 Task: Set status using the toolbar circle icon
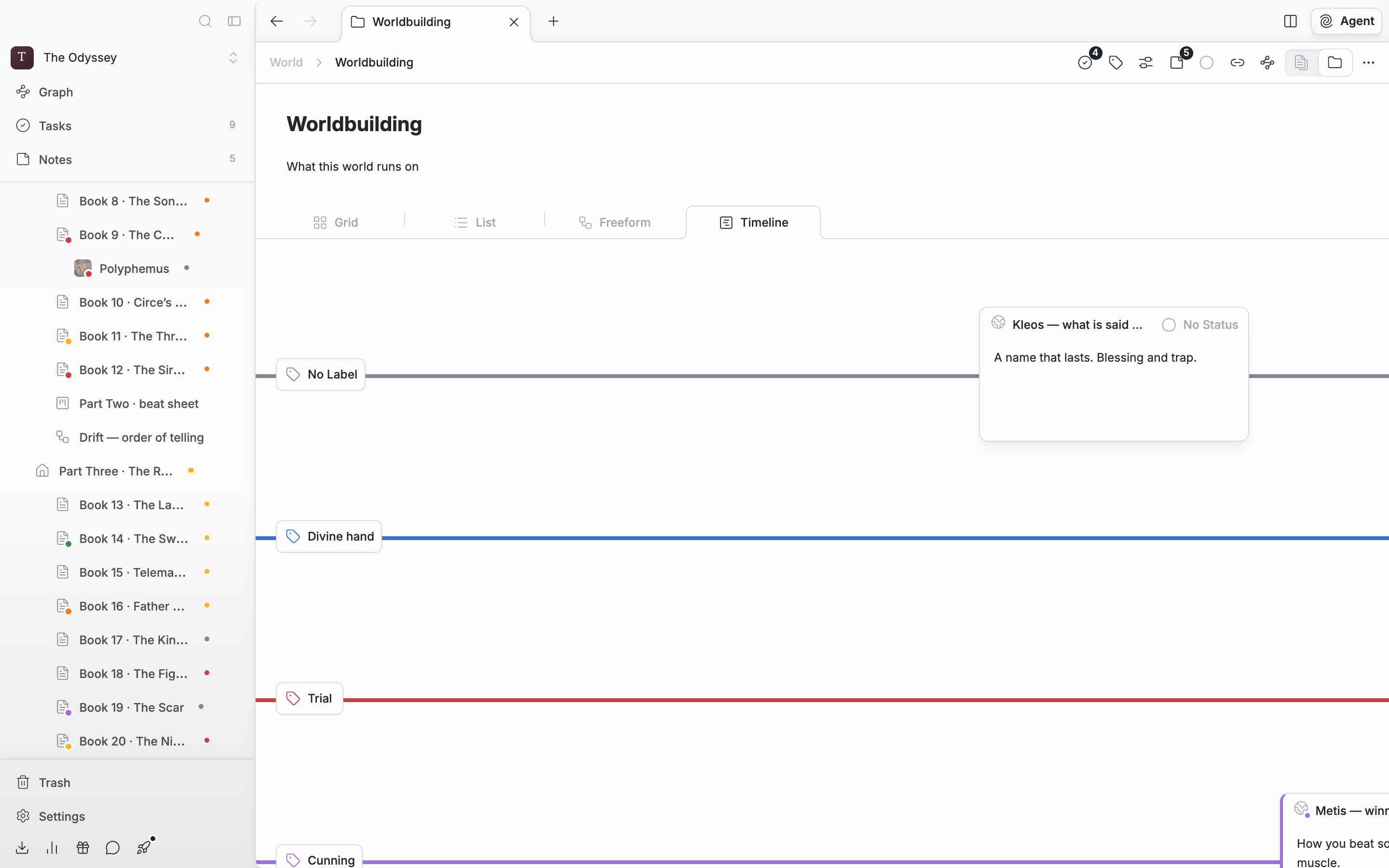(x=1207, y=63)
